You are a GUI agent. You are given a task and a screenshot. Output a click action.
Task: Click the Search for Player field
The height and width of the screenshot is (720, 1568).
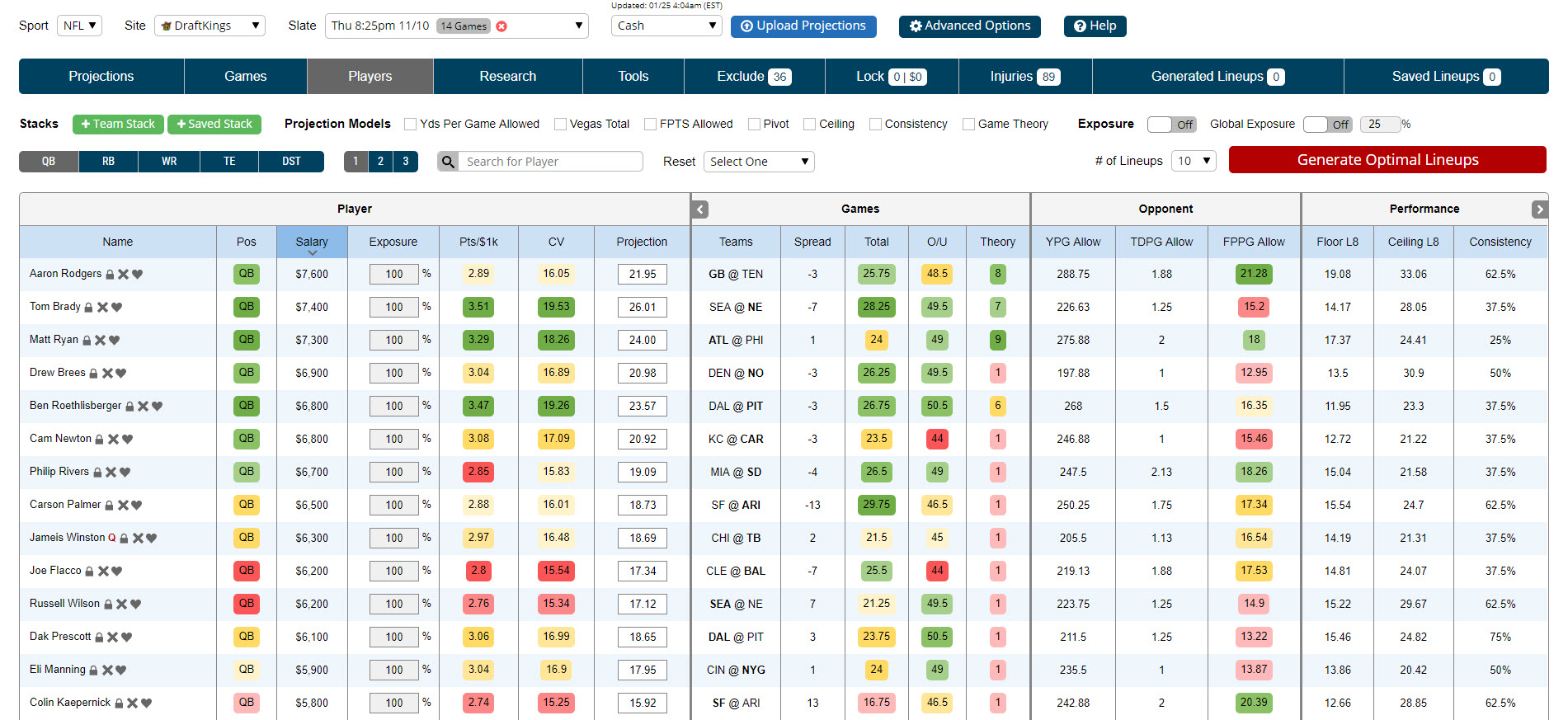pos(550,162)
